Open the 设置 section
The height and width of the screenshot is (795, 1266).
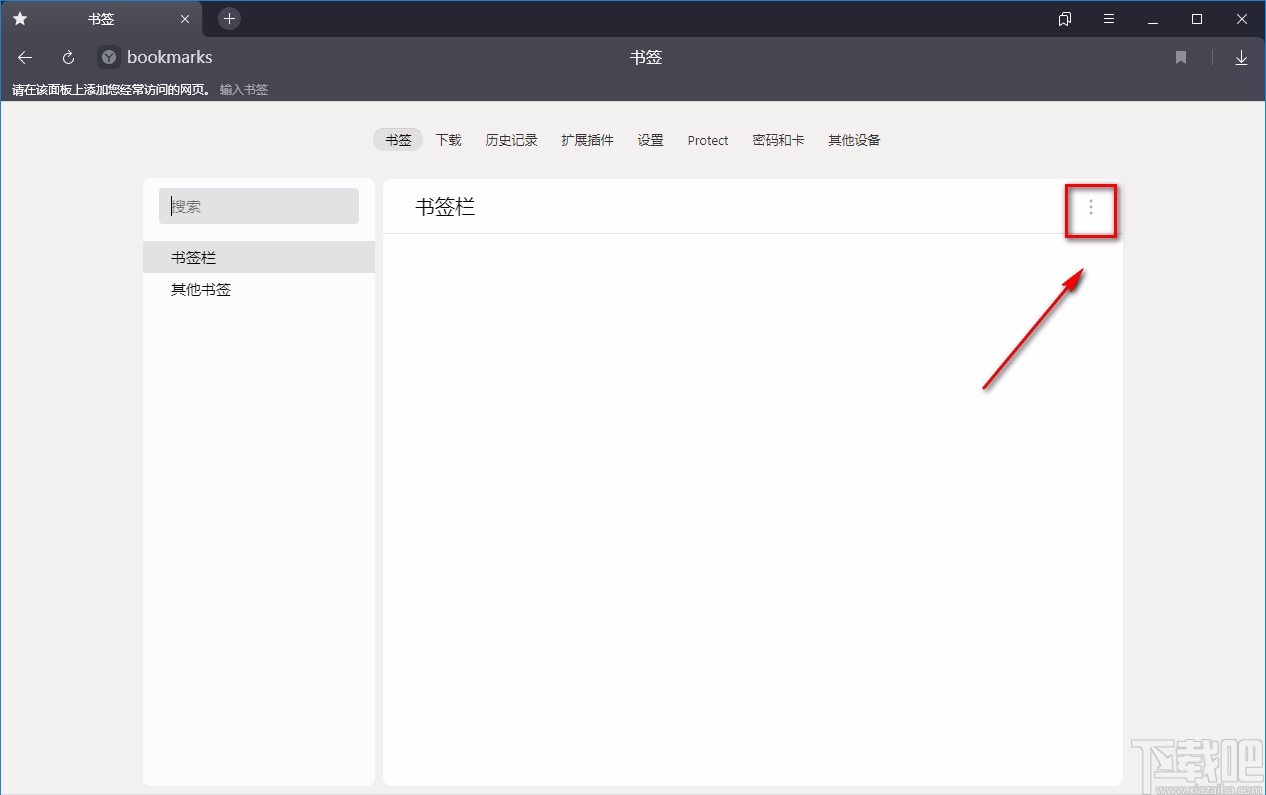tap(650, 140)
